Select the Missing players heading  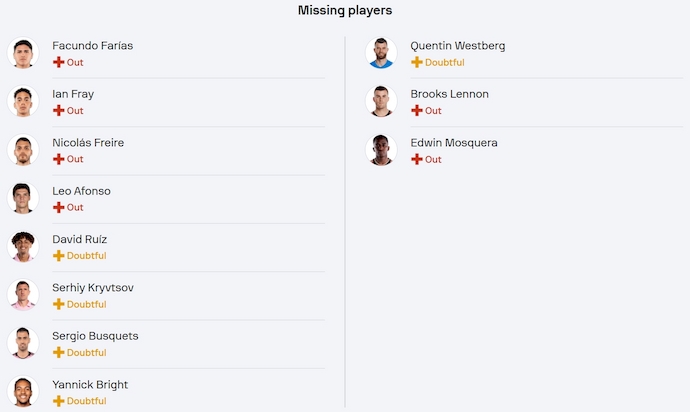[345, 11]
